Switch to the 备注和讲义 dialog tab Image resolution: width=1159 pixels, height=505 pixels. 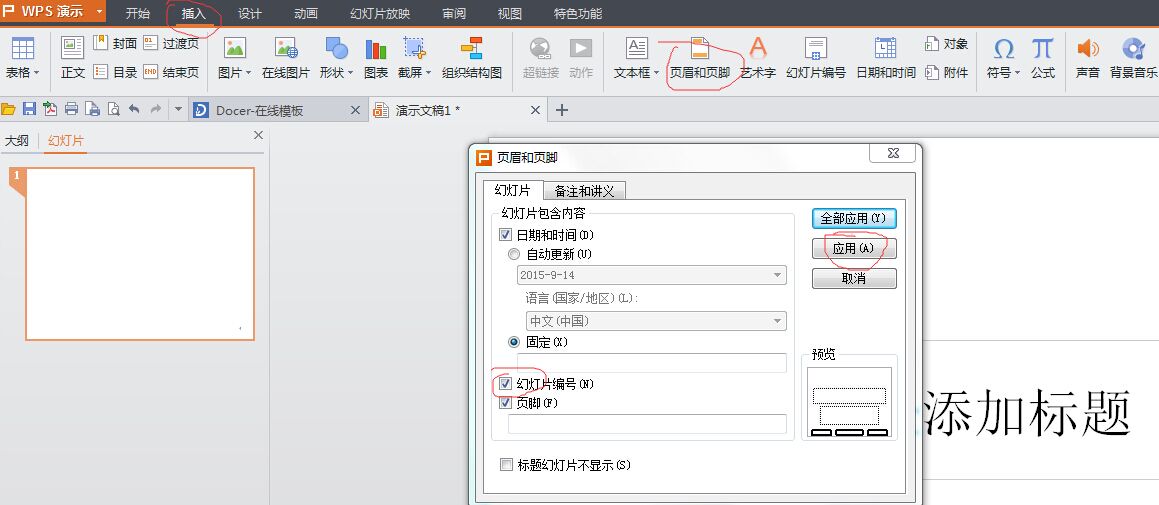point(584,191)
